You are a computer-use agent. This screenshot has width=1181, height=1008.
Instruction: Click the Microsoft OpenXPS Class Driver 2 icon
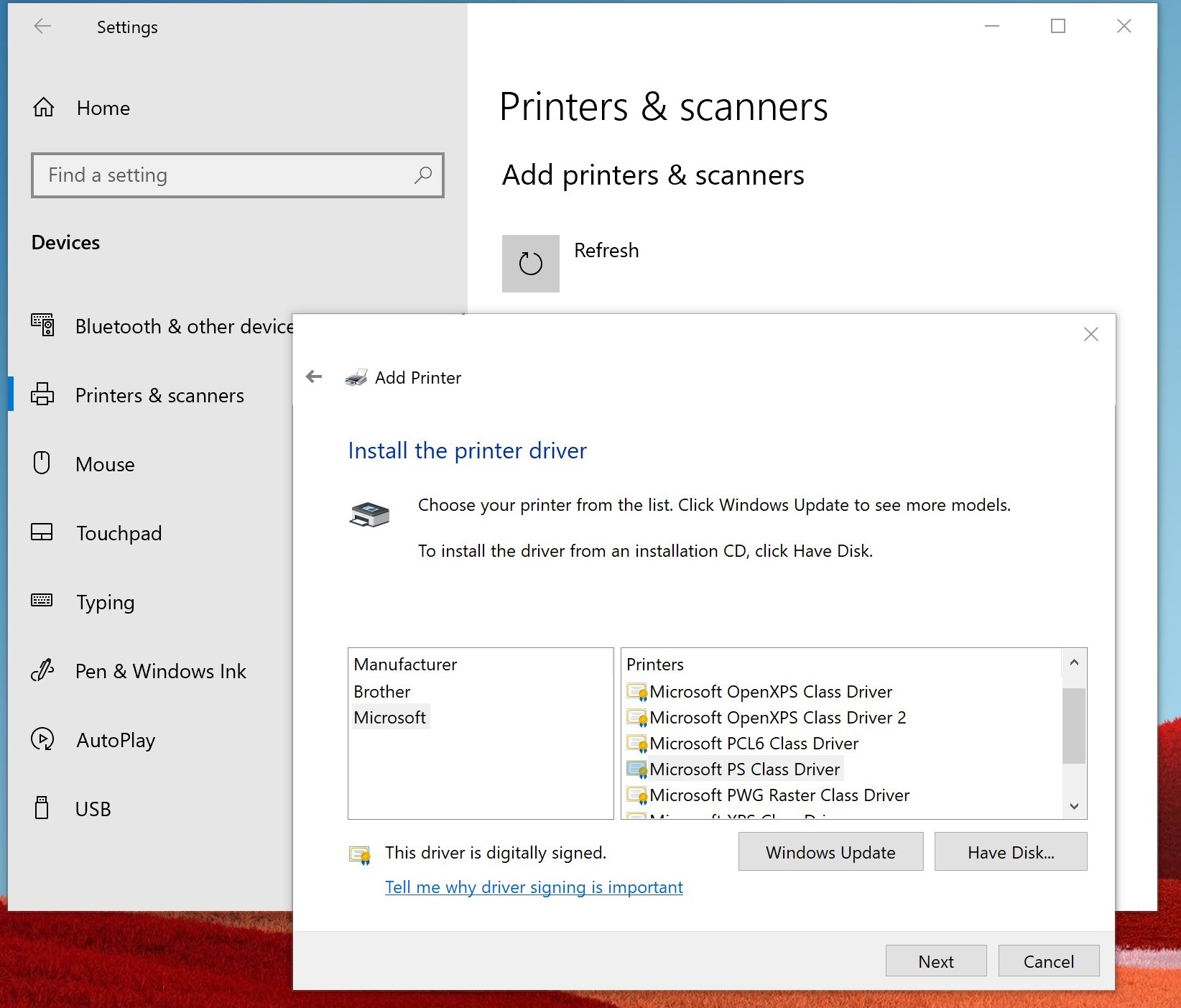tap(637, 718)
